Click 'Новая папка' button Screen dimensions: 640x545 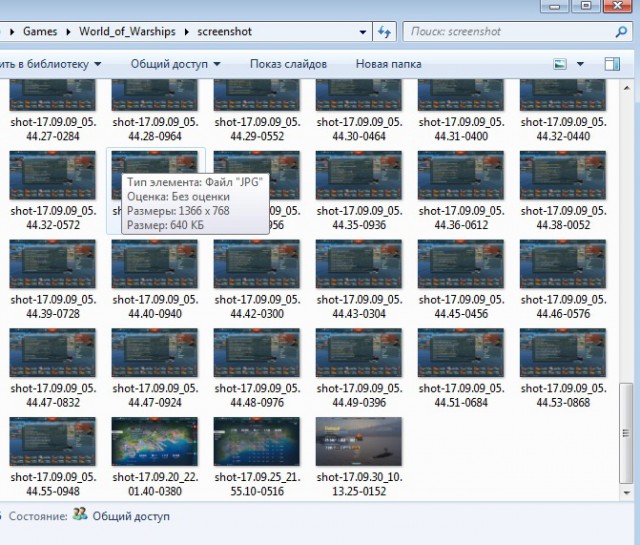(389, 64)
